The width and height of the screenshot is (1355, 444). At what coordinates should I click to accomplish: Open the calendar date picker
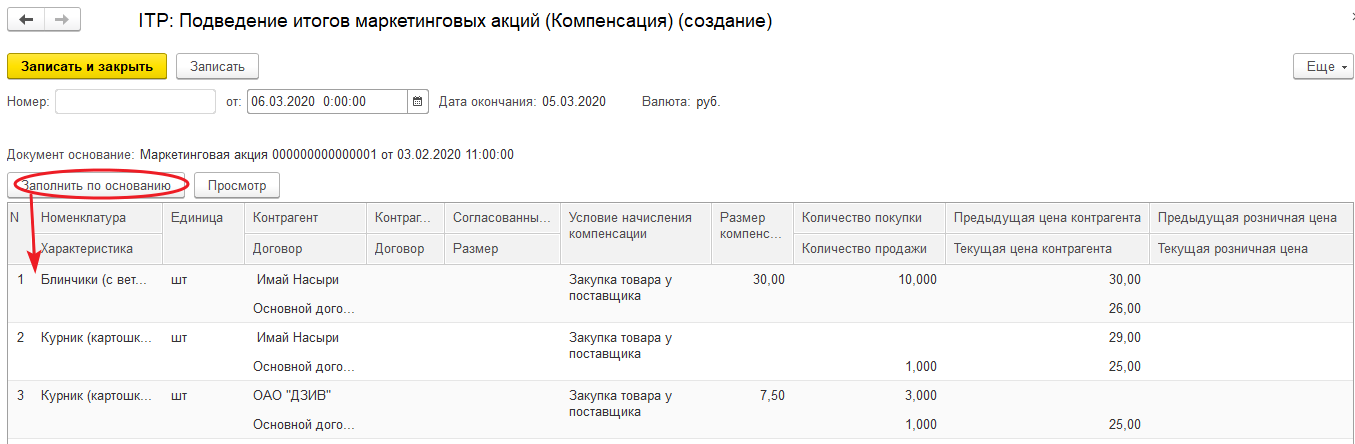click(x=418, y=102)
